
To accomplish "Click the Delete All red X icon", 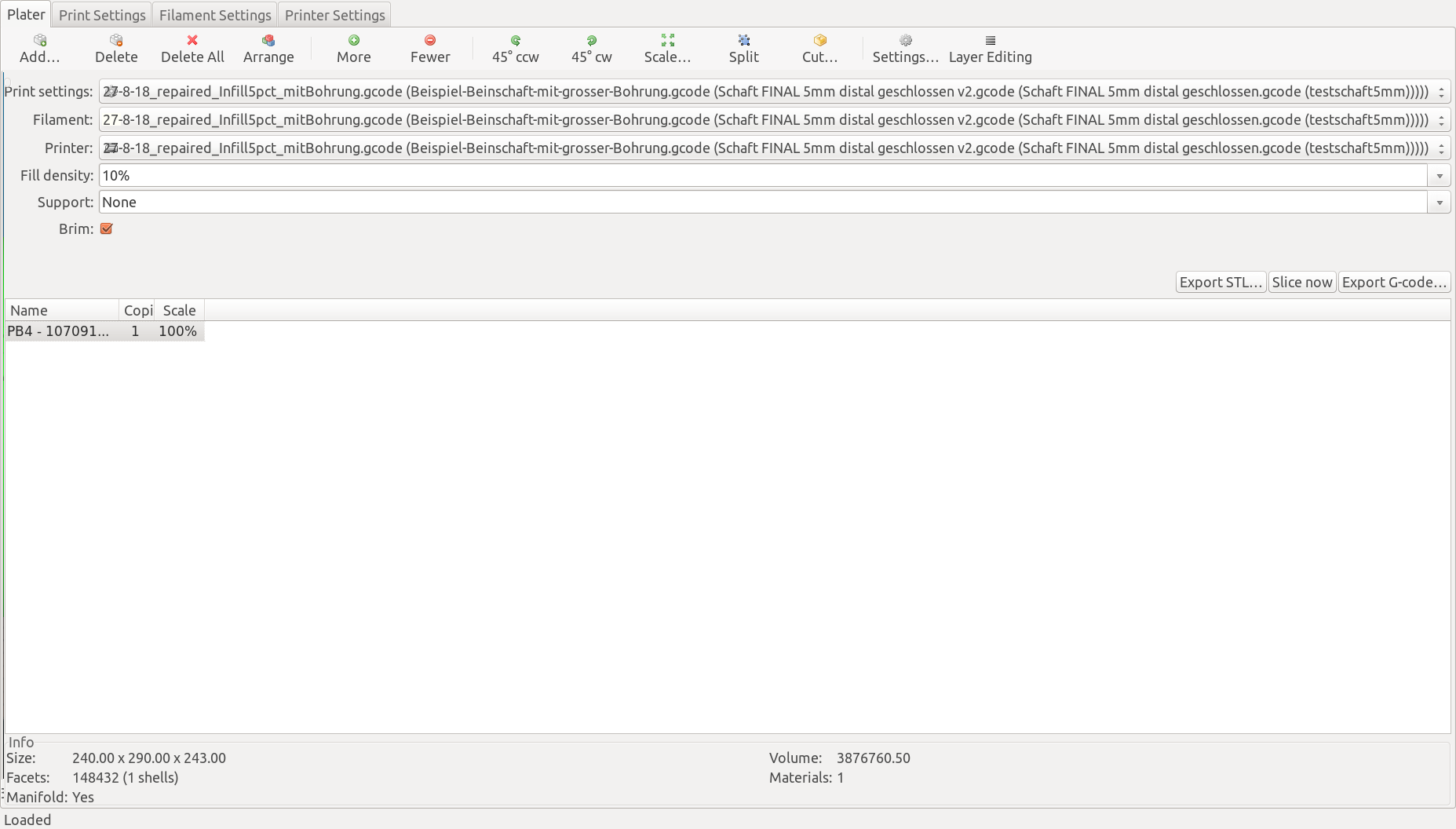I will coord(192,40).
